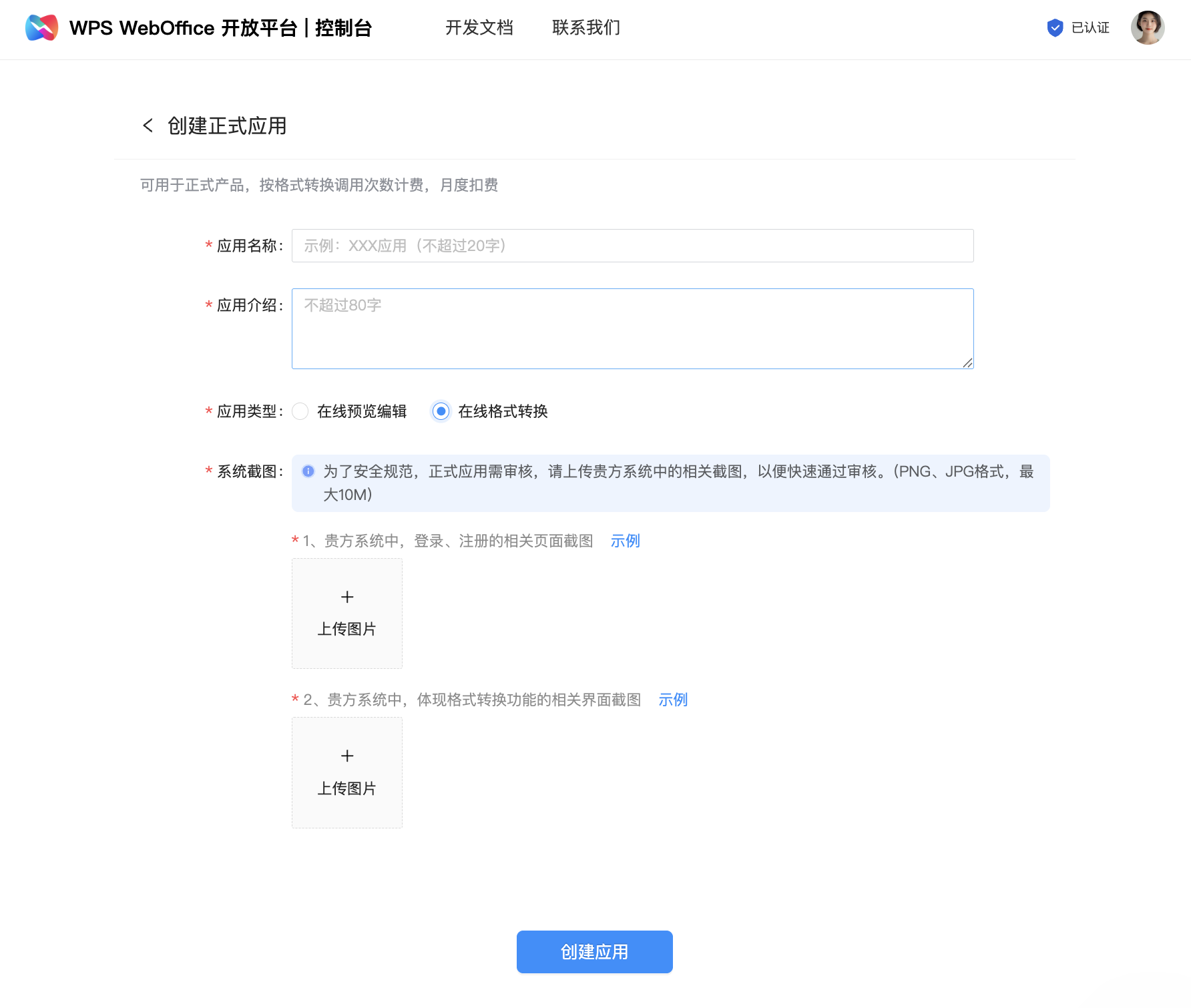View 示例 for login registration screenshots
Viewport: 1191px width, 1008px height.
coord(625,541)
